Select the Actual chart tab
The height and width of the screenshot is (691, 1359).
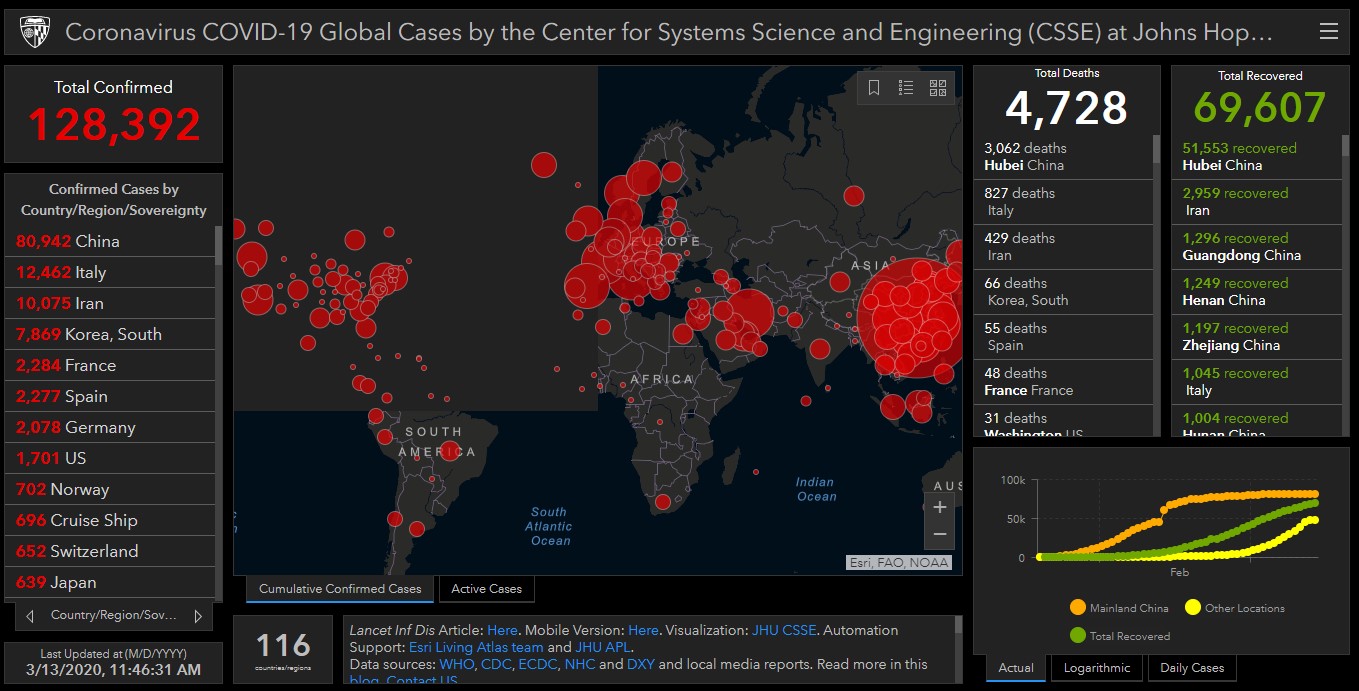[x=1016, y=668]
